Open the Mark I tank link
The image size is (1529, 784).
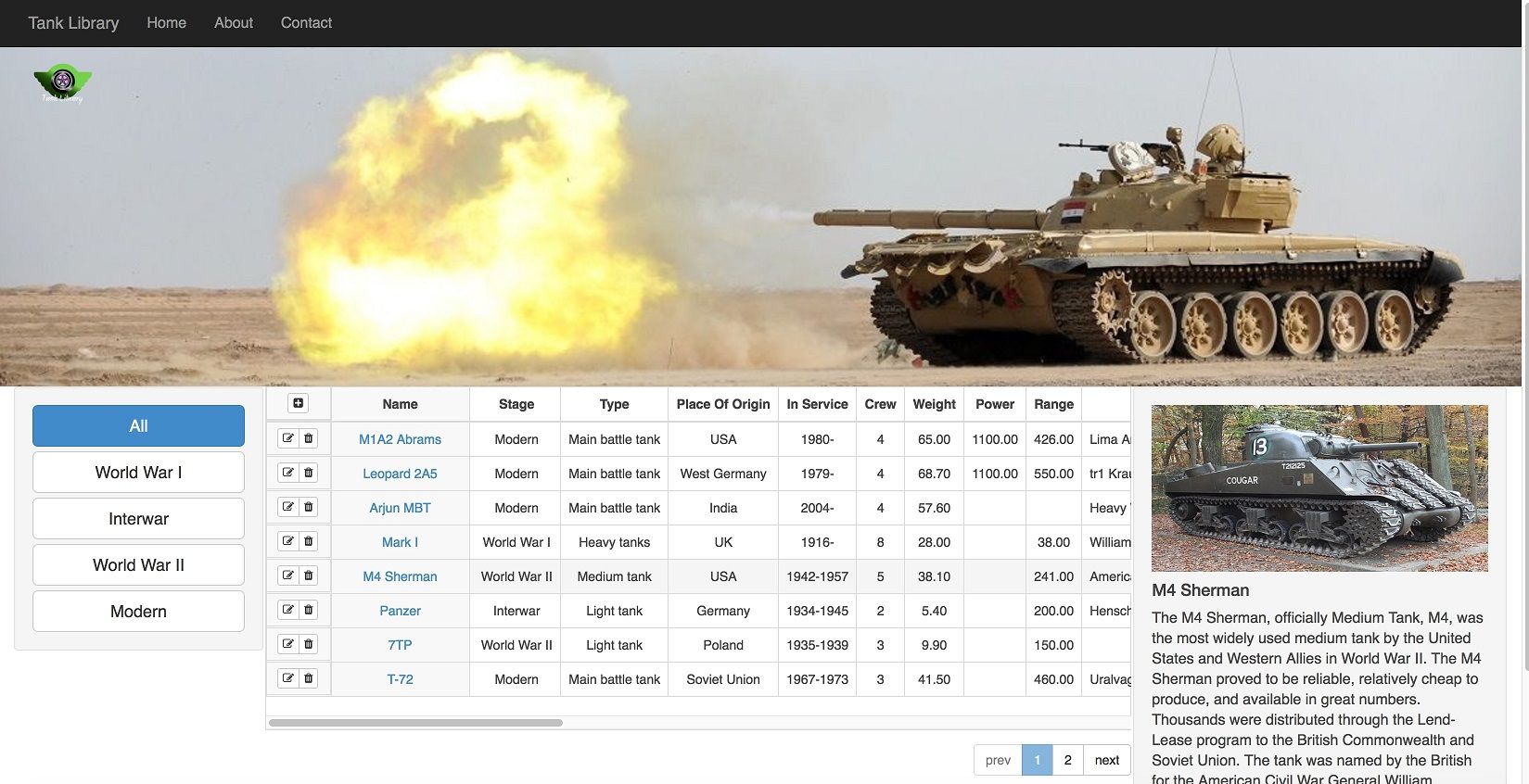click(x=400, y=542)
